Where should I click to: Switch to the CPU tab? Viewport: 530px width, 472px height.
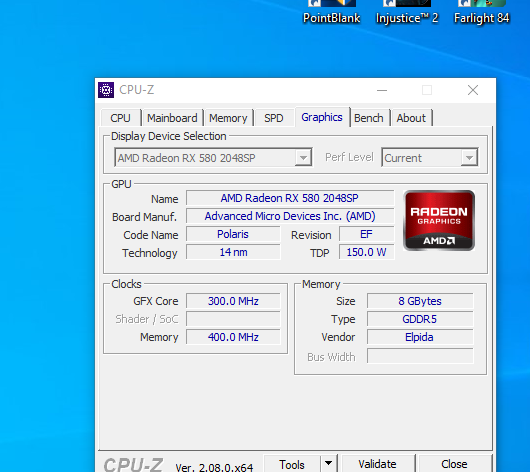pyautogui.click(x=120, y=118)
